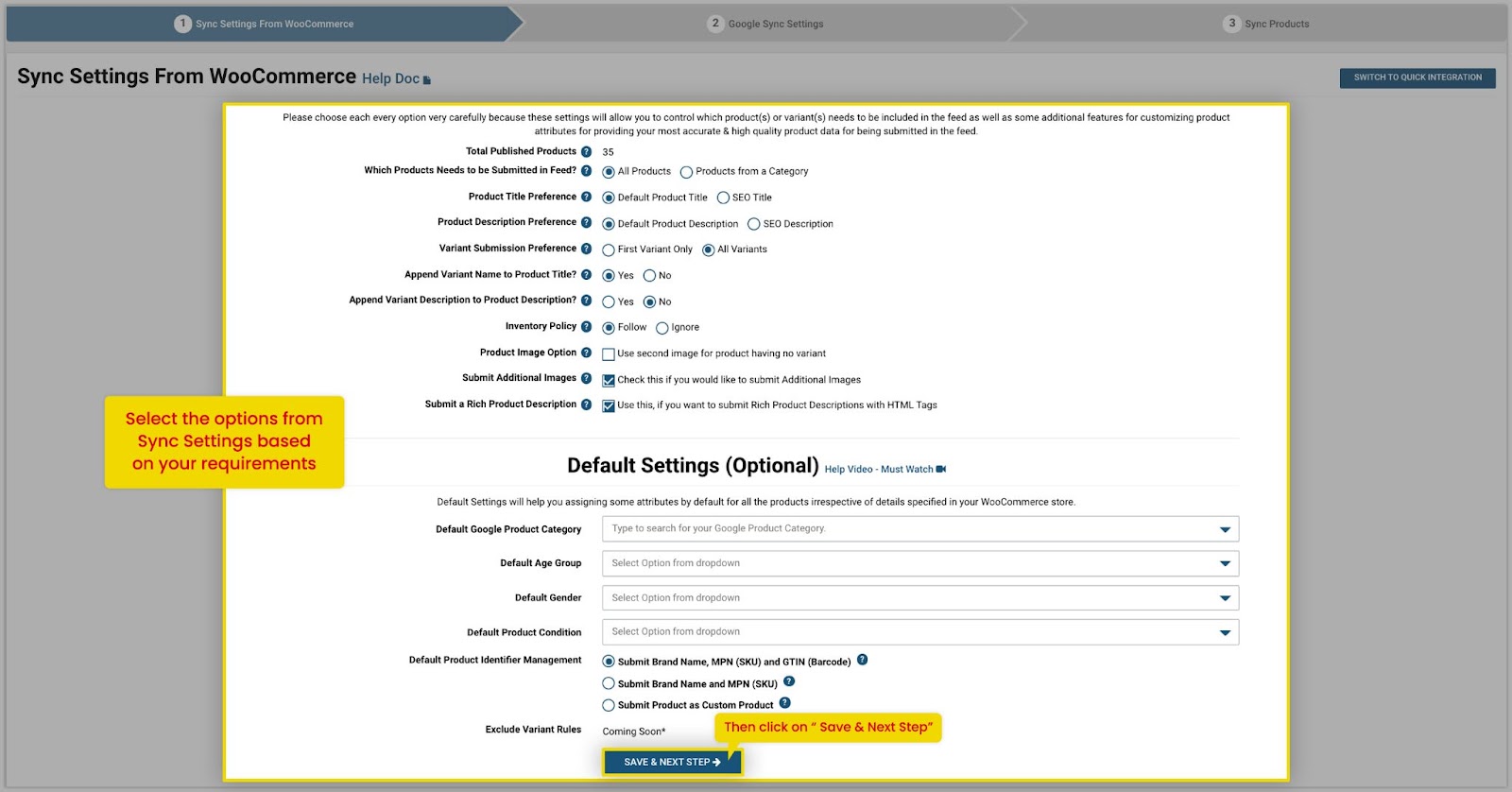Select First Variant Only radio

click(609, 250)
